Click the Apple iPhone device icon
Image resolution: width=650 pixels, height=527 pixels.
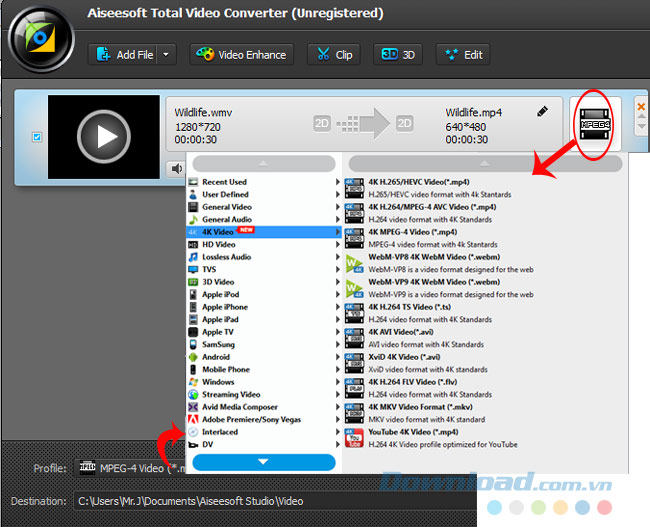pyautogui.click(x=193, y=307)
